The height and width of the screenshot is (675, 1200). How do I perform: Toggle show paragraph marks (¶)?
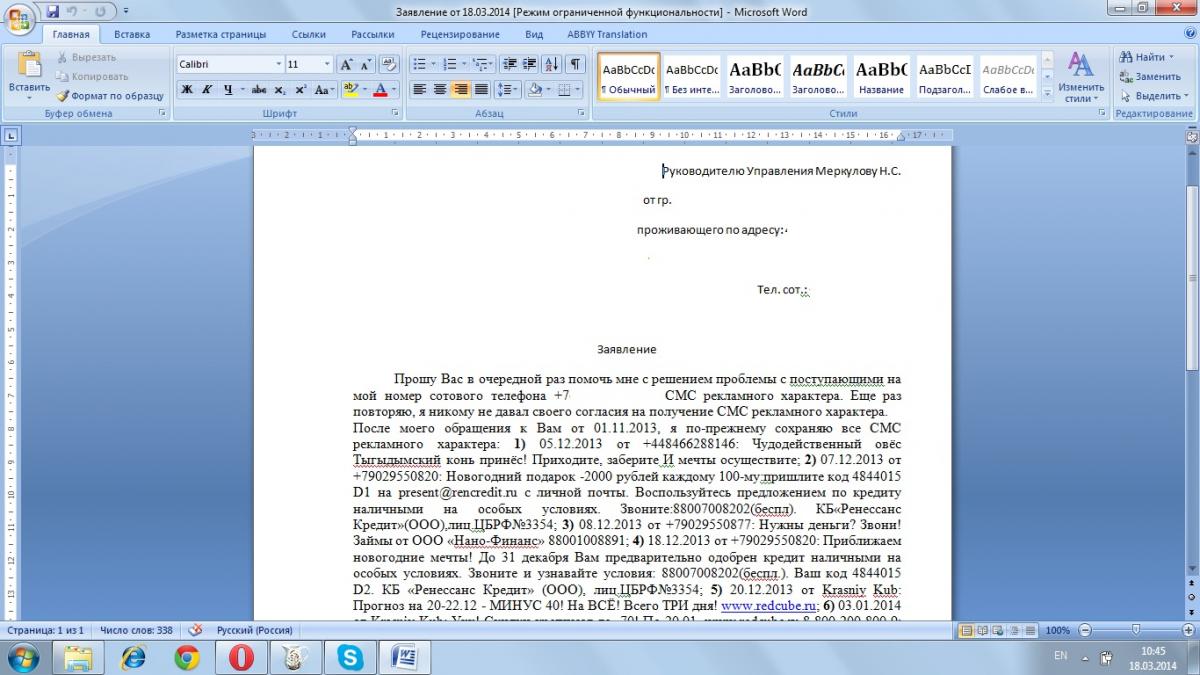575,64
